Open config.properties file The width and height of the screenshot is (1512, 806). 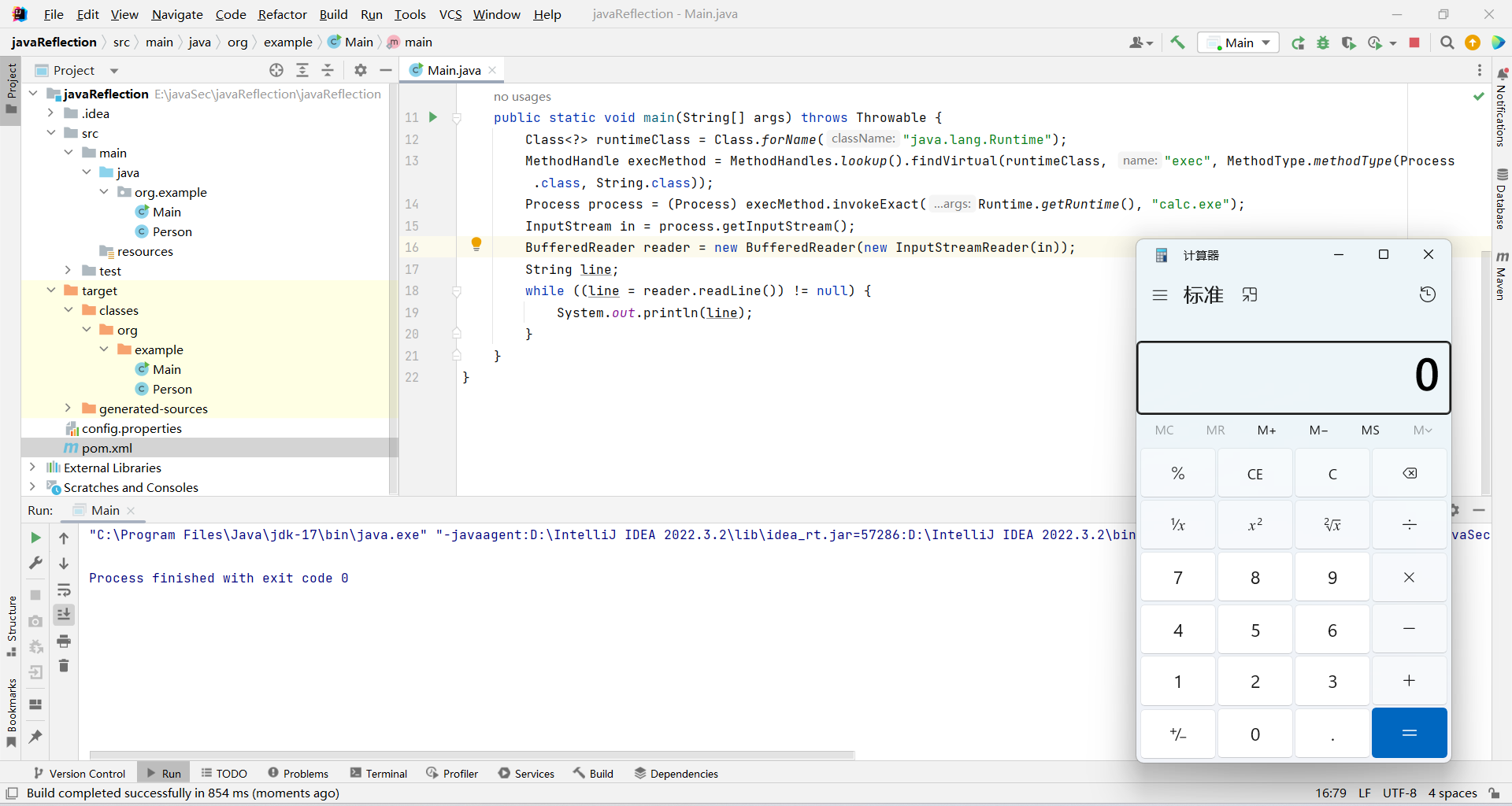coord(132,428)
